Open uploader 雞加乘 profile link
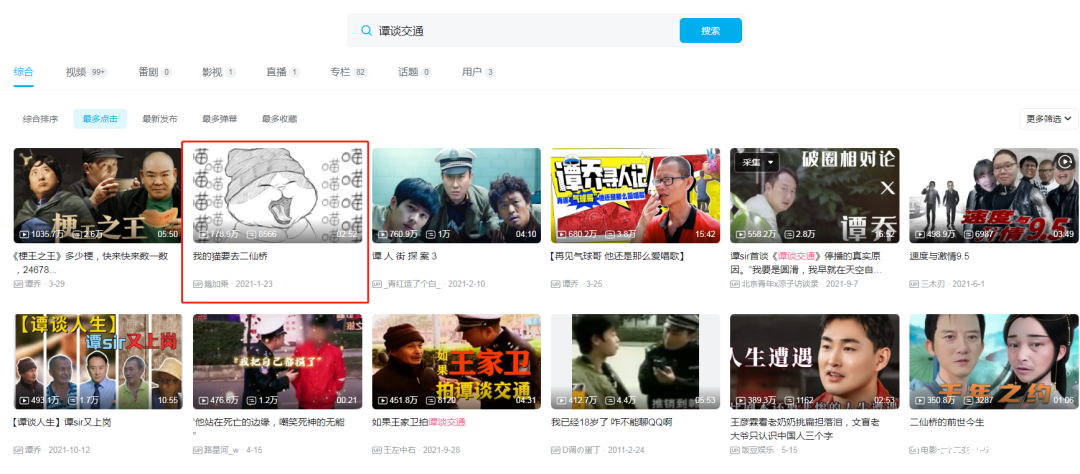Image resolution: width=1080 pixels, height=474 pixels. point(218,284)
